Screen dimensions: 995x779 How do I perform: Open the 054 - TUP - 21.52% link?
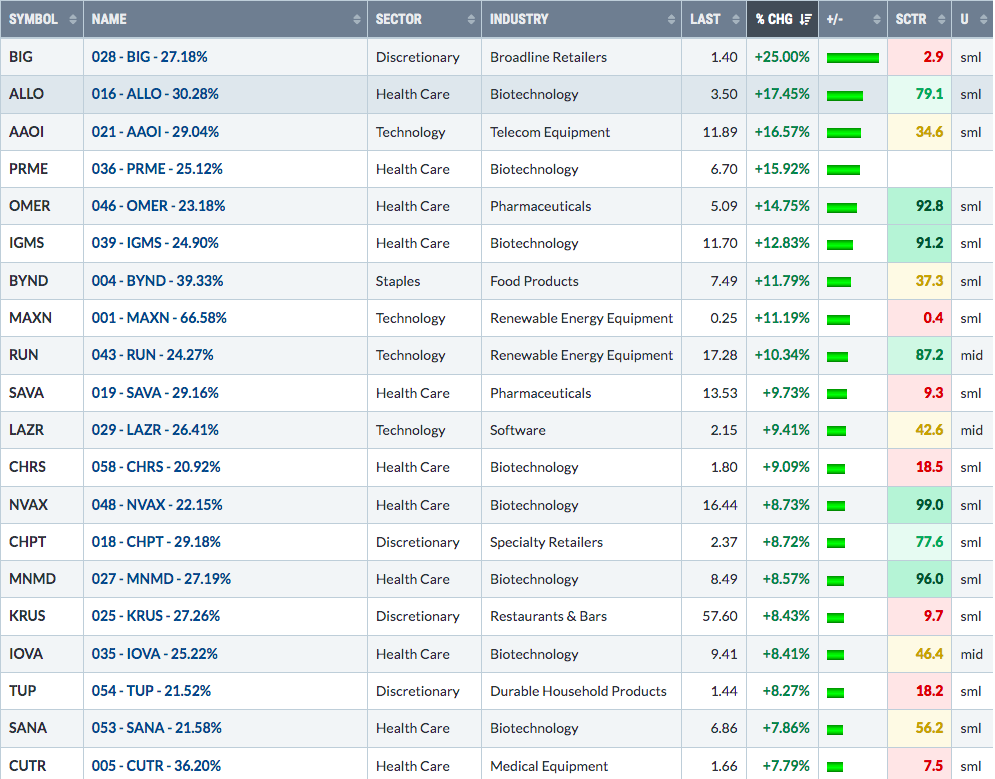point(151,691)
